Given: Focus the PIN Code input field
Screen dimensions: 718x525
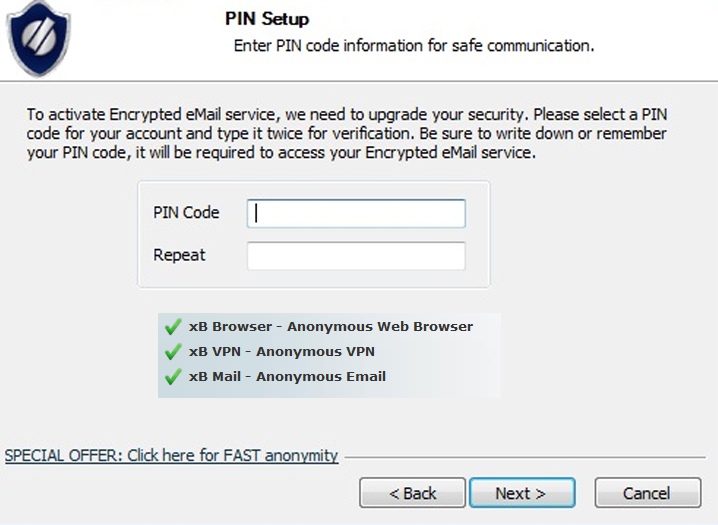Looking at the screenshot, I should coord(356,213).
